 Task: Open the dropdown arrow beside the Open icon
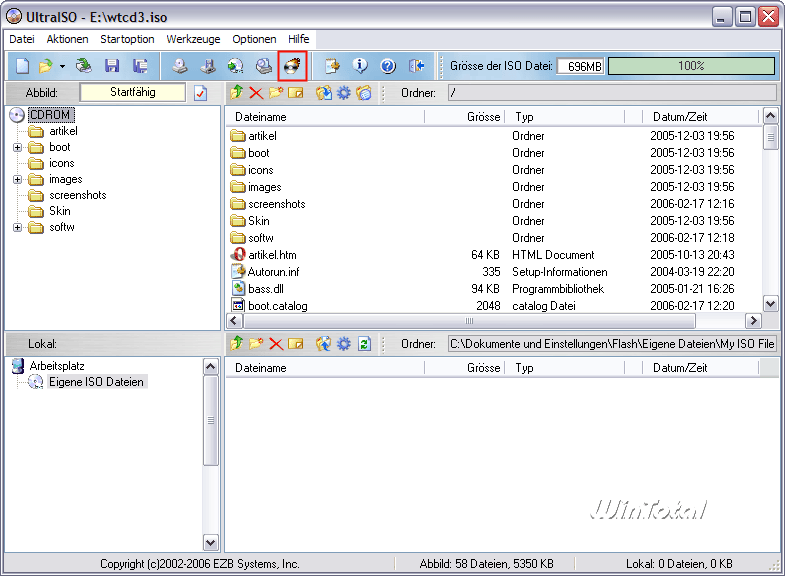[62, 67]
